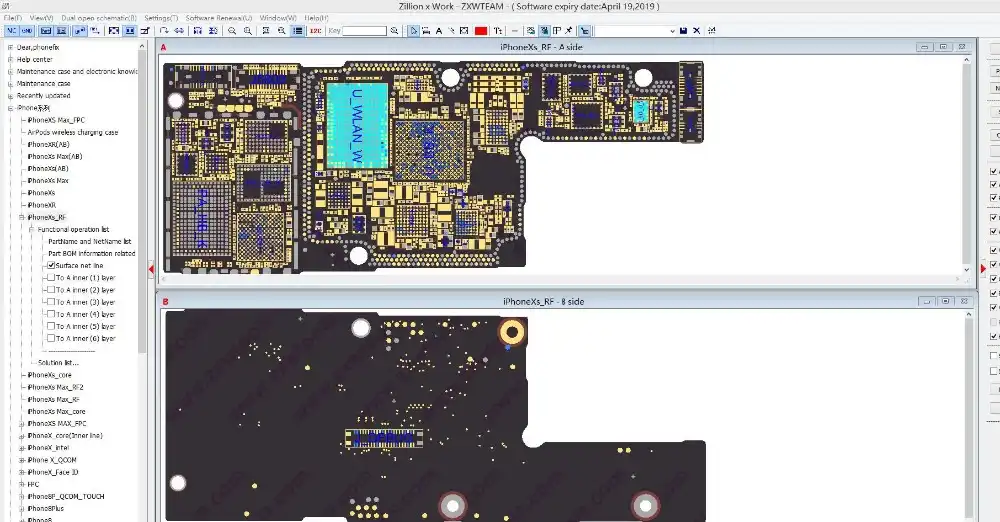1000x522 pixels.
Task: Open Part BOM information related item
Action: point(92,253)
